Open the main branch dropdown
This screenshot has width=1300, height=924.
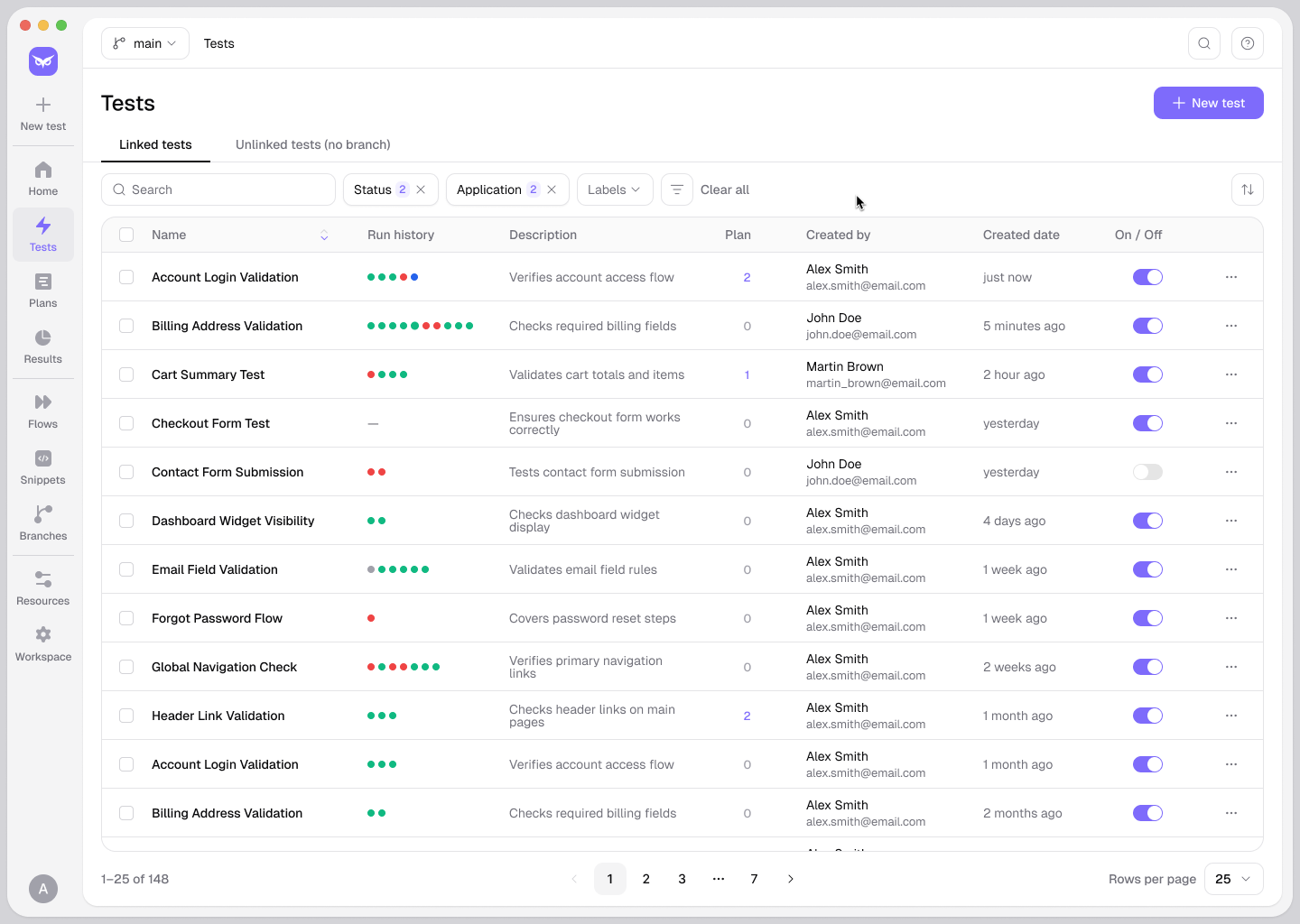(145, 43)
